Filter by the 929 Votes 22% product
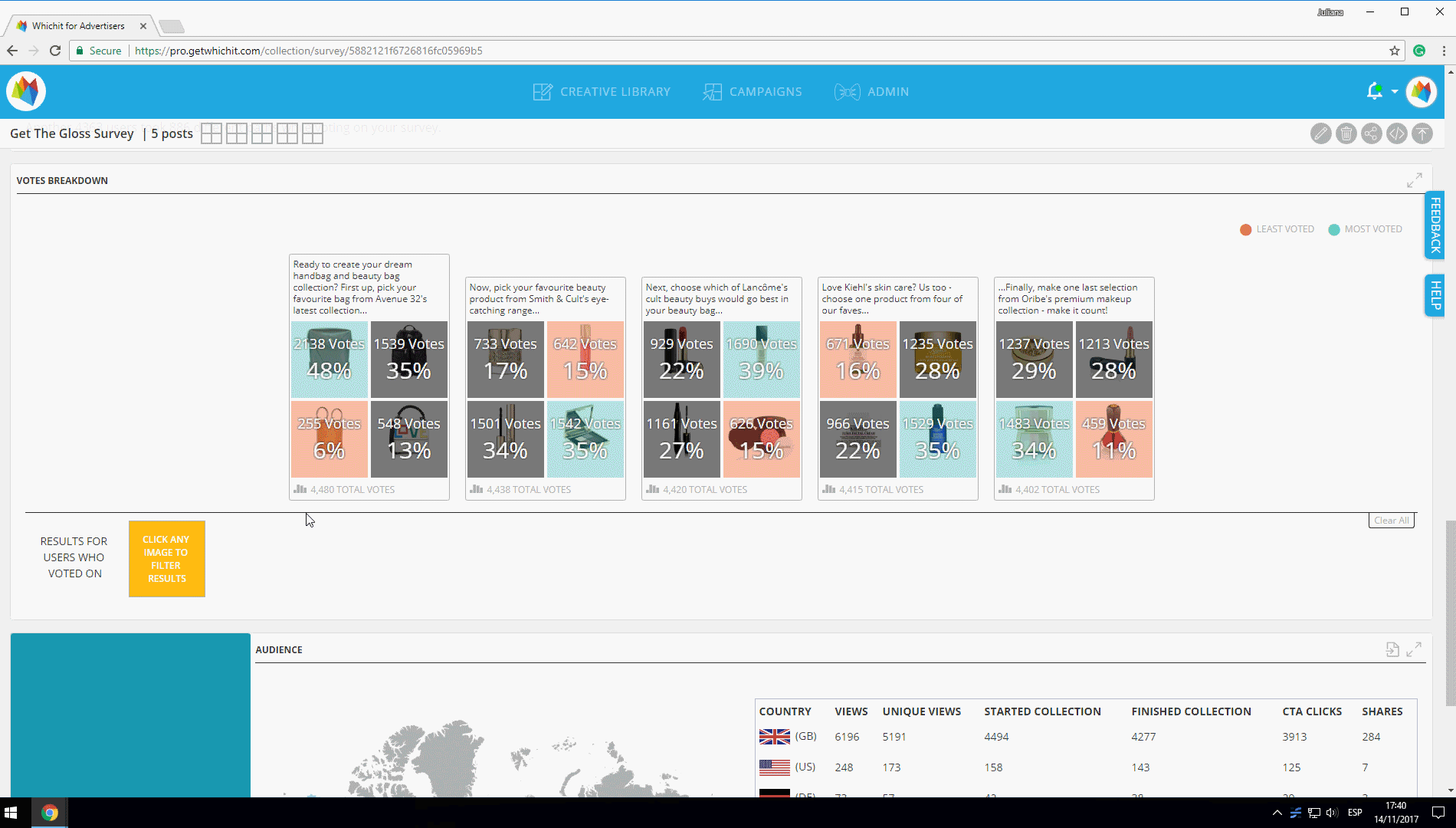The image size is (1456, 828). pyautogui.click(x=682, y=360)
